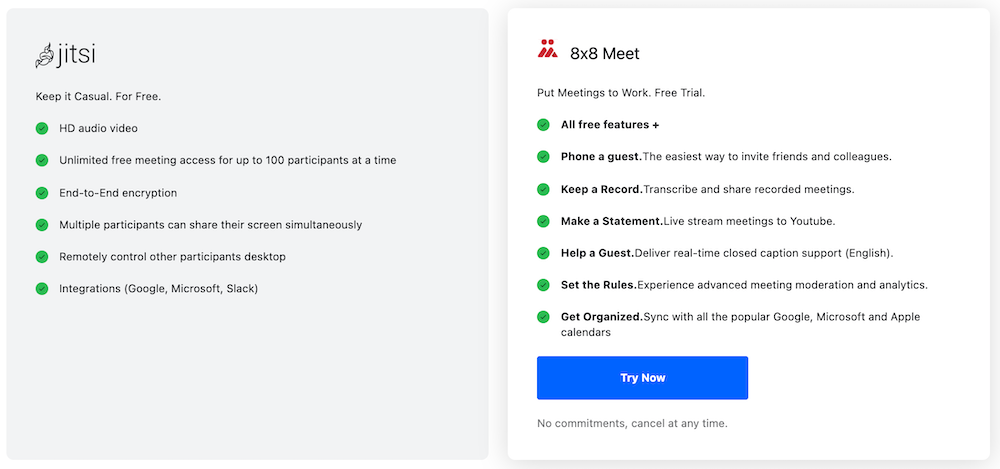
Task: Click the Put Meetings to Work. Free Trial. text
Action: [621, 93]
